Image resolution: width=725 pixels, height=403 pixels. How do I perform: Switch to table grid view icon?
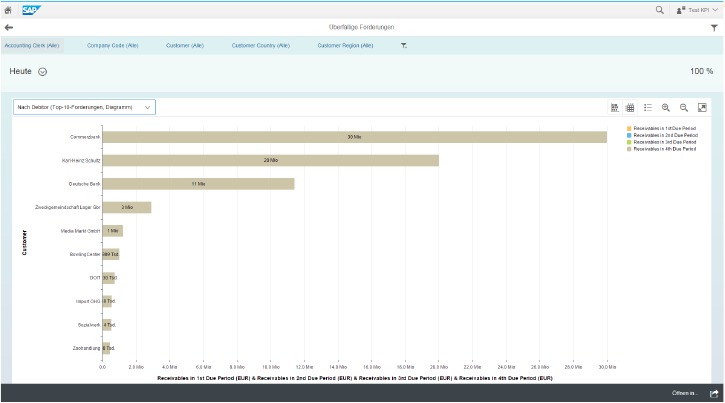coord(631,107)
